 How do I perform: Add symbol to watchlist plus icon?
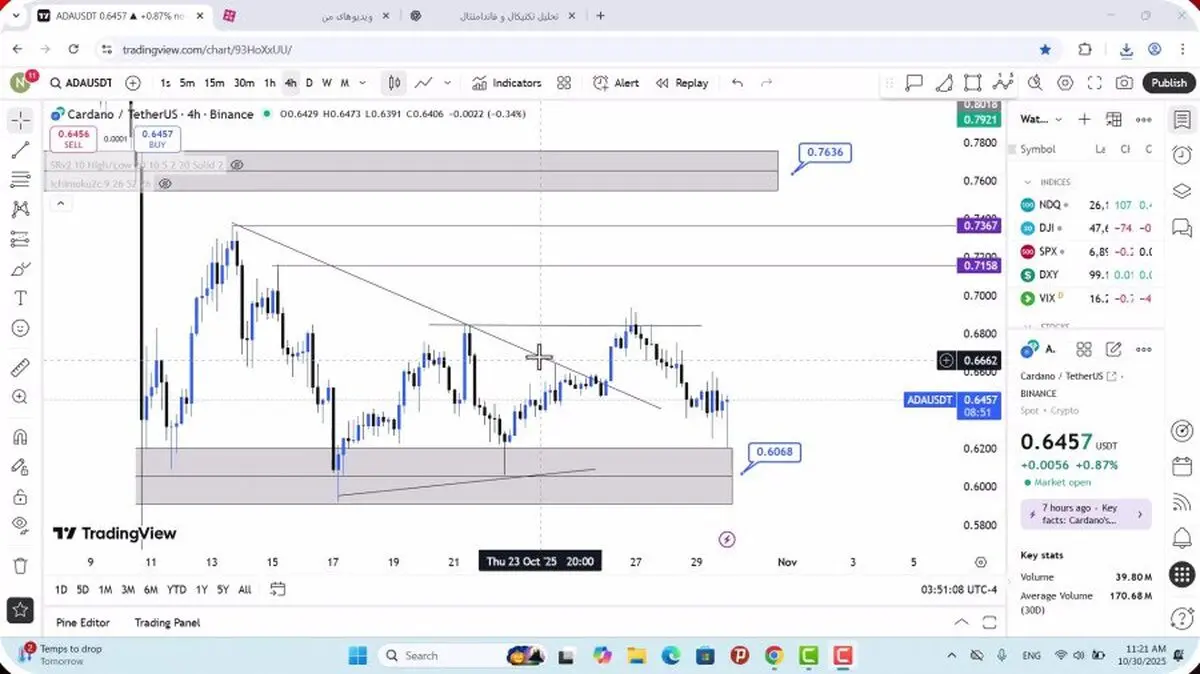[x=1084, y=119]
